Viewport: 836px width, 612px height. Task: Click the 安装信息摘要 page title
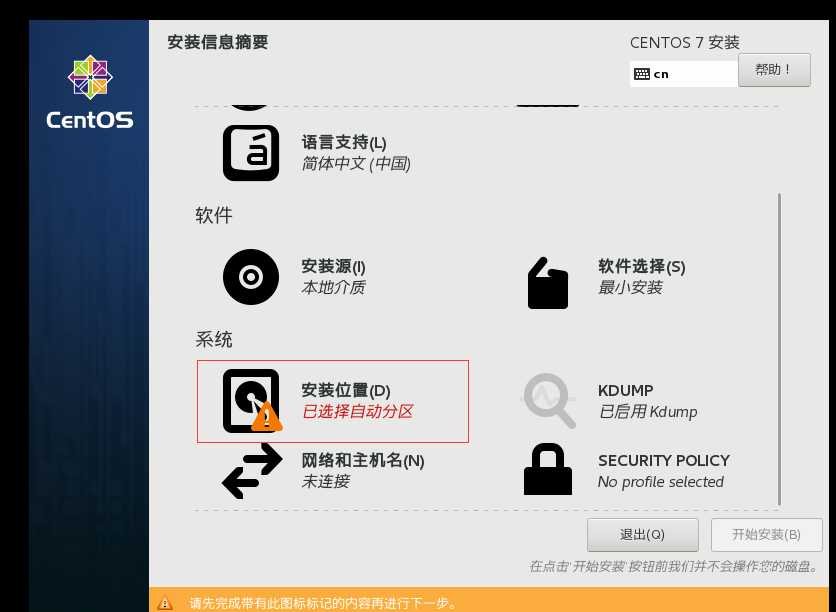click(218, 42)
